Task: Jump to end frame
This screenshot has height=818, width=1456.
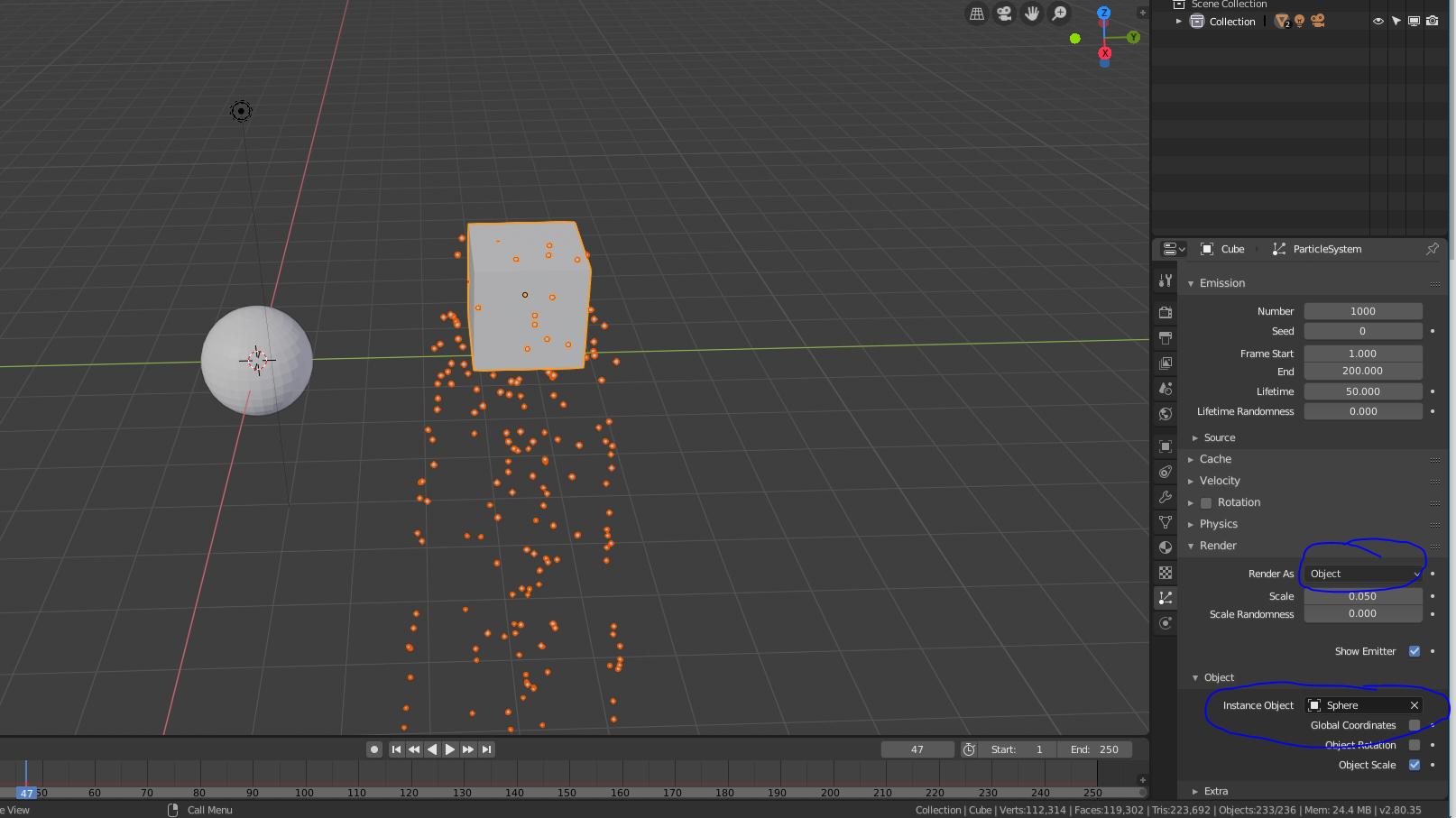Action: click(486, 749)
